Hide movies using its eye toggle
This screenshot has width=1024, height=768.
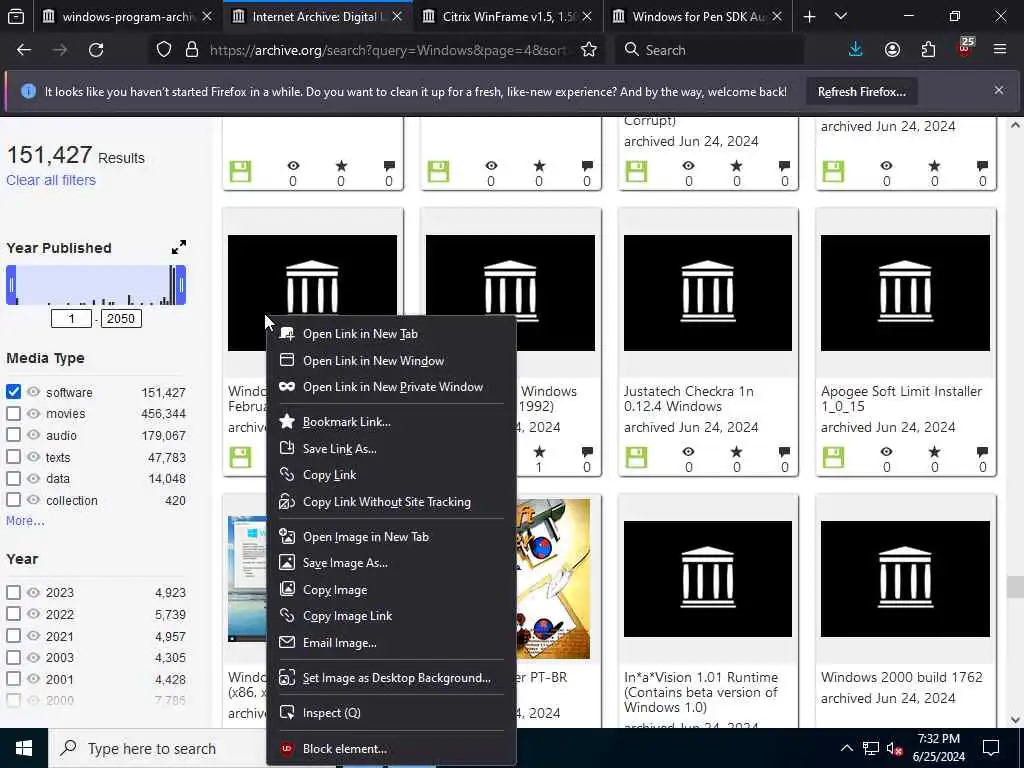33,413
